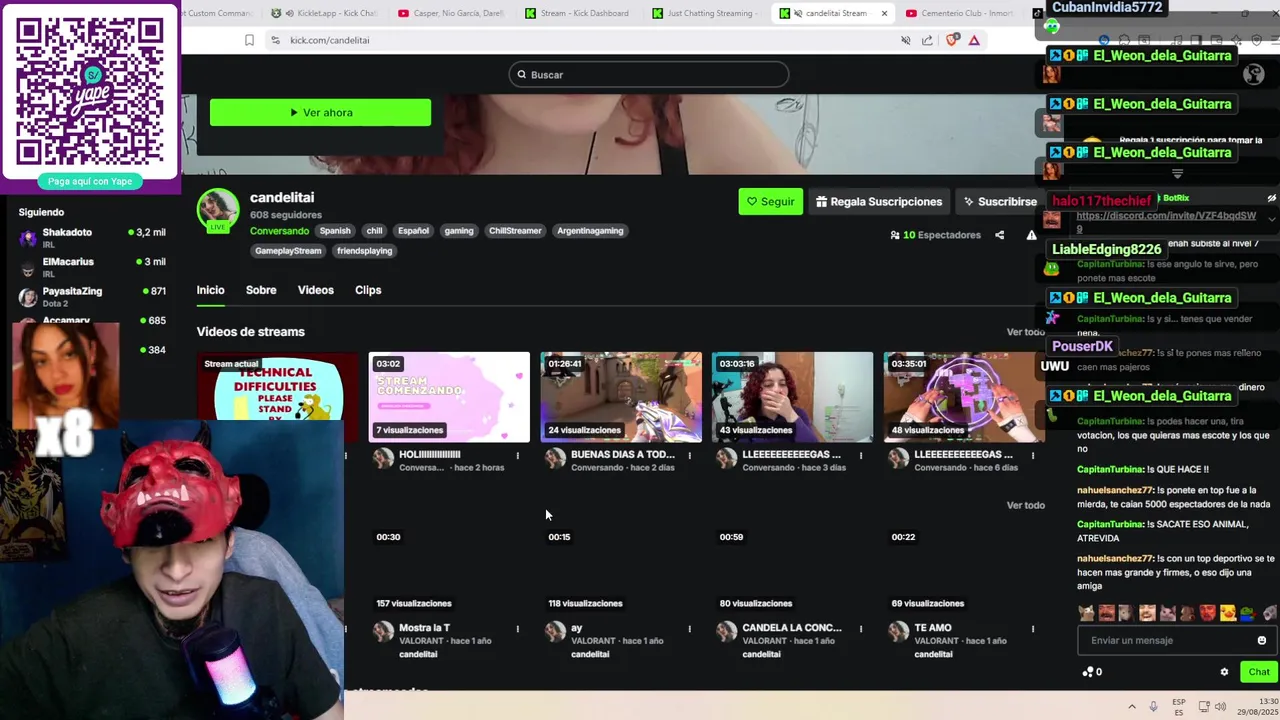1280x720 pixels.
Task: Click the green Ver ahora button
Action: click(320, 112)
